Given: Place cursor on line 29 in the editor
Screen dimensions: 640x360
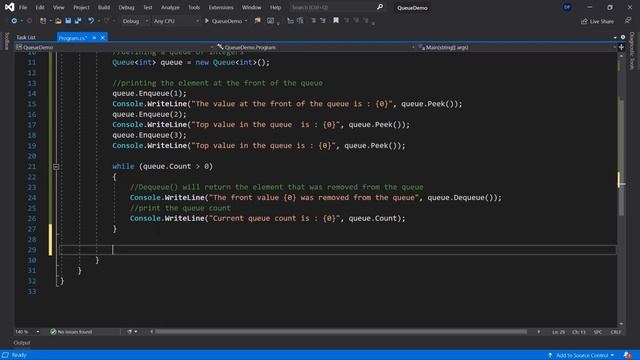Looking at the screenshot, I should [338, 249].
